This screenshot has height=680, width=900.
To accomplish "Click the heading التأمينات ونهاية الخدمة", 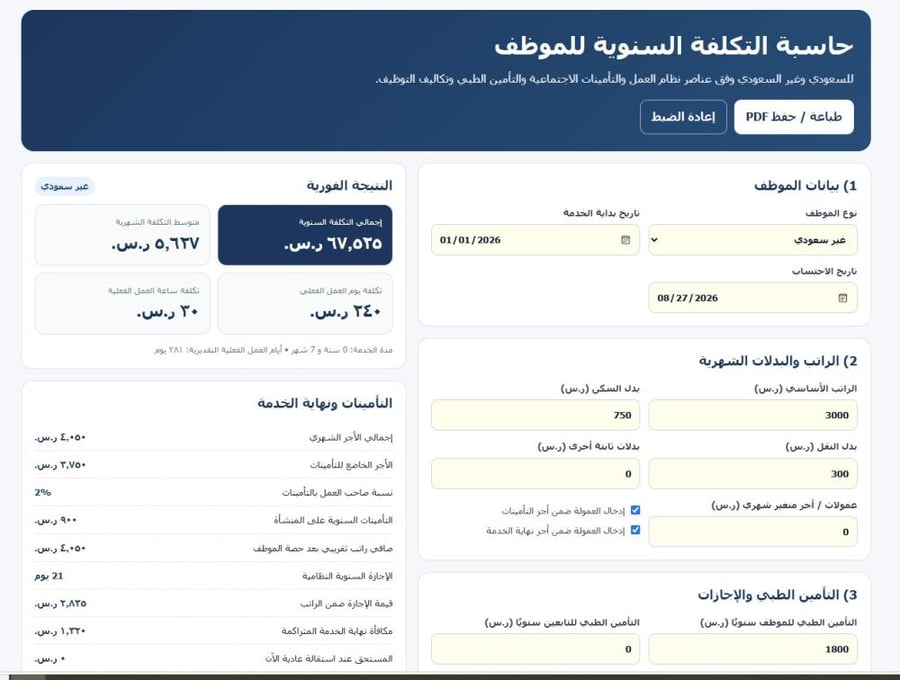I will click(325, 403).
